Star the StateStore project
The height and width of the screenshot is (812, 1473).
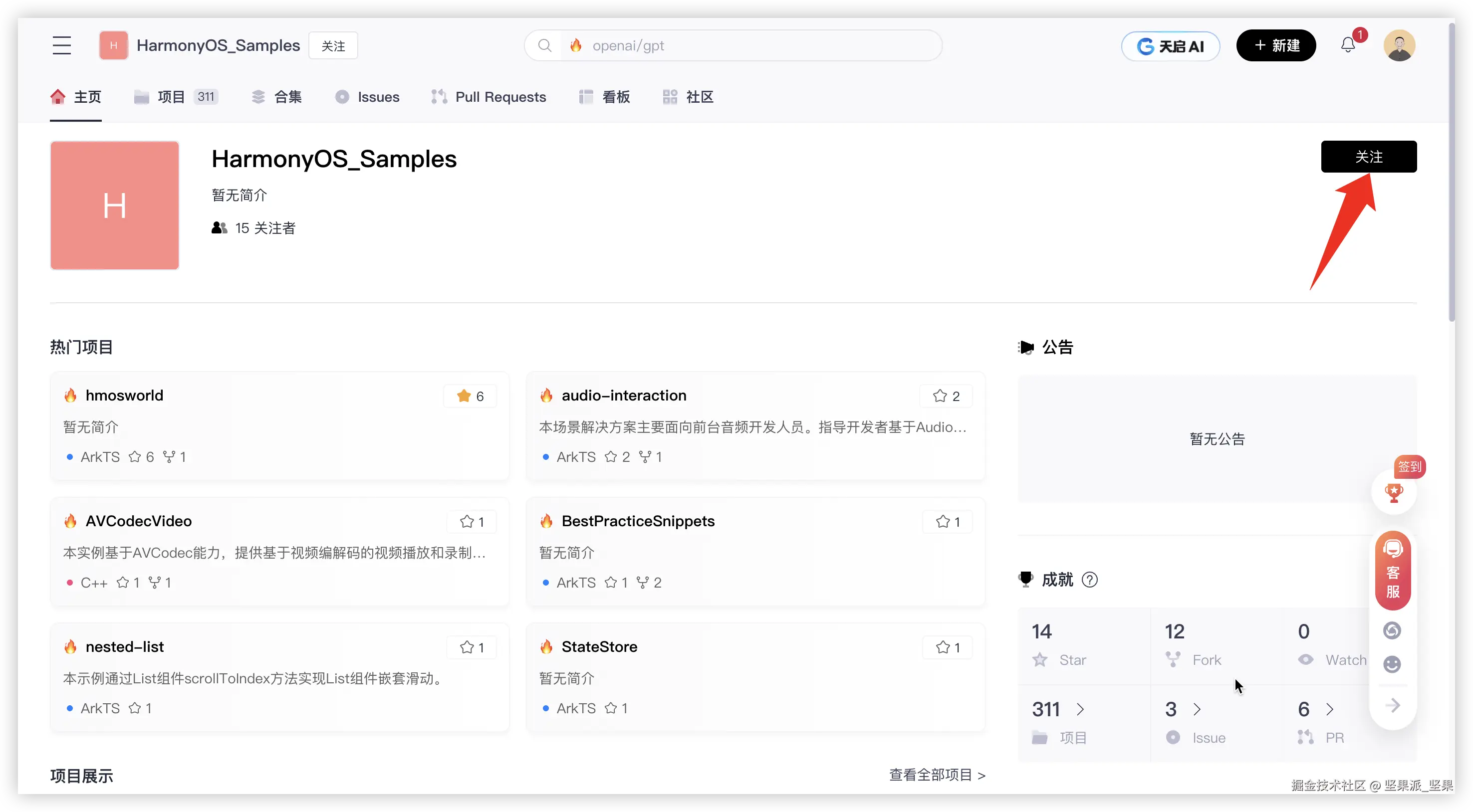tap(948, 647)
